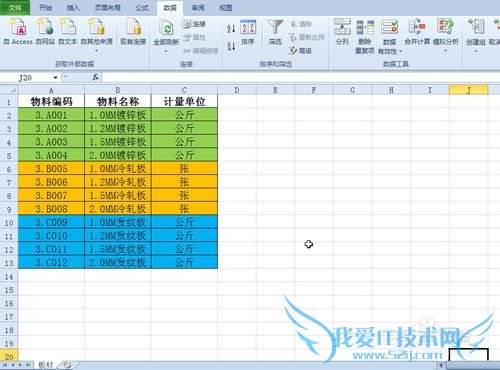Select cell containing 计量单位
This screenshot has width=500, height=370.
[x=184, y=102]
